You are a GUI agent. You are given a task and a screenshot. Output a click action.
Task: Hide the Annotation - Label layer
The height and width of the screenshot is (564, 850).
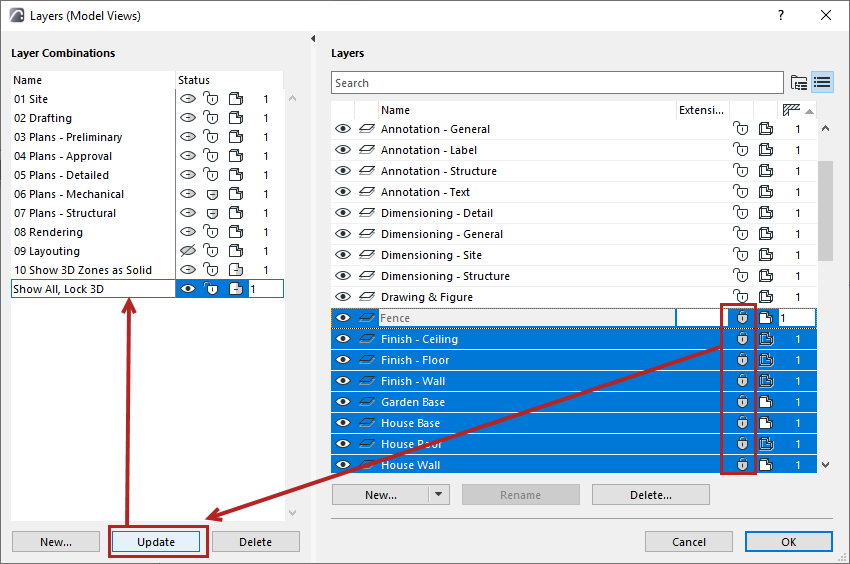[x=343, y=150]
